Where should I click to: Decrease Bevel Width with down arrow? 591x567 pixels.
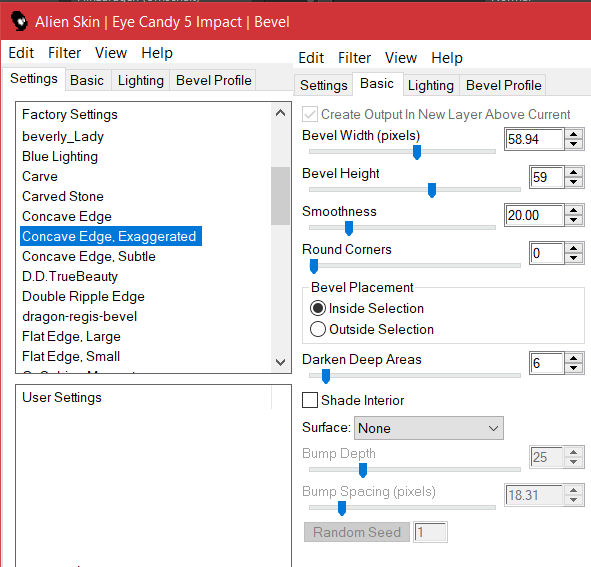[574, 144]
